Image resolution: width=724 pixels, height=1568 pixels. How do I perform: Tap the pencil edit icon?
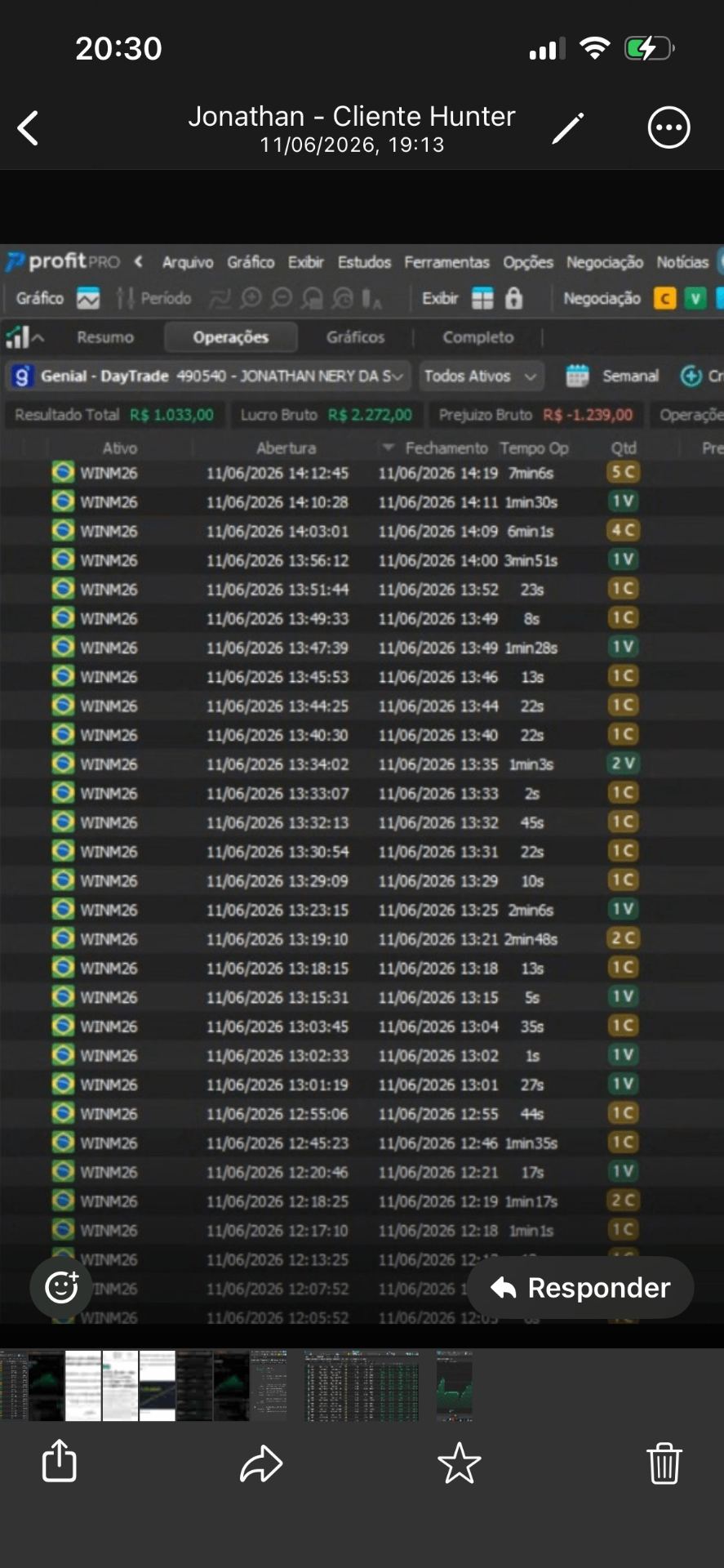[568, 128]
